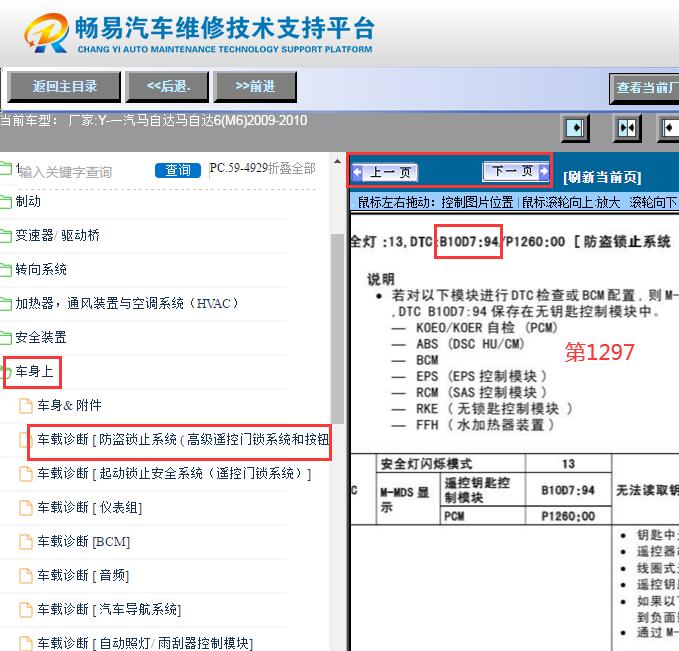Image resolution: width=679 pixels, height=651 pixels.
Task: Click the document icon beside 车载诊断 [仪表组]
Action: coord(26,508)
